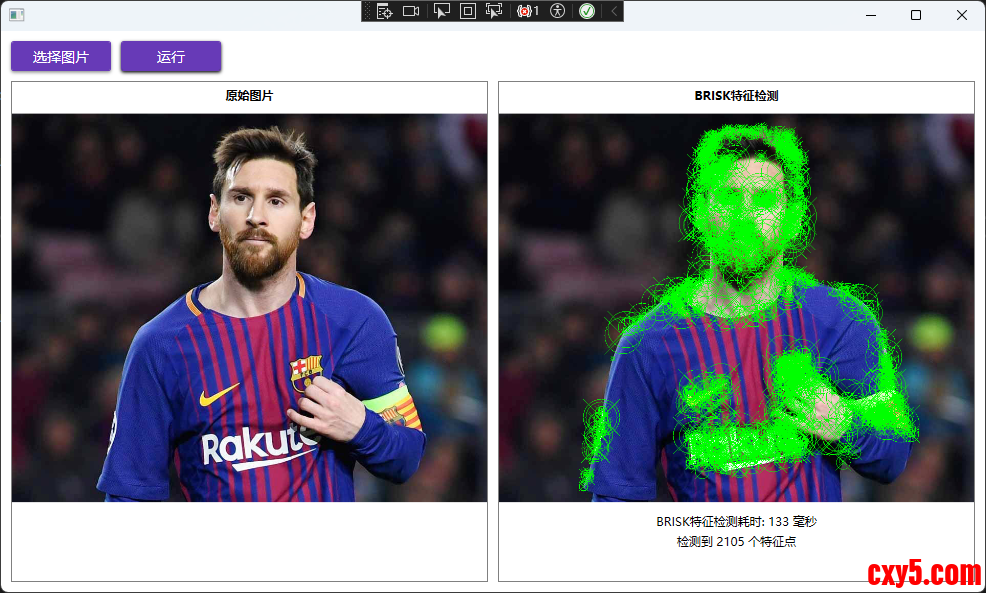986x593 pixels.
Task: Toggle Display Layout Adorners icon
Action: tap(468, 11)
